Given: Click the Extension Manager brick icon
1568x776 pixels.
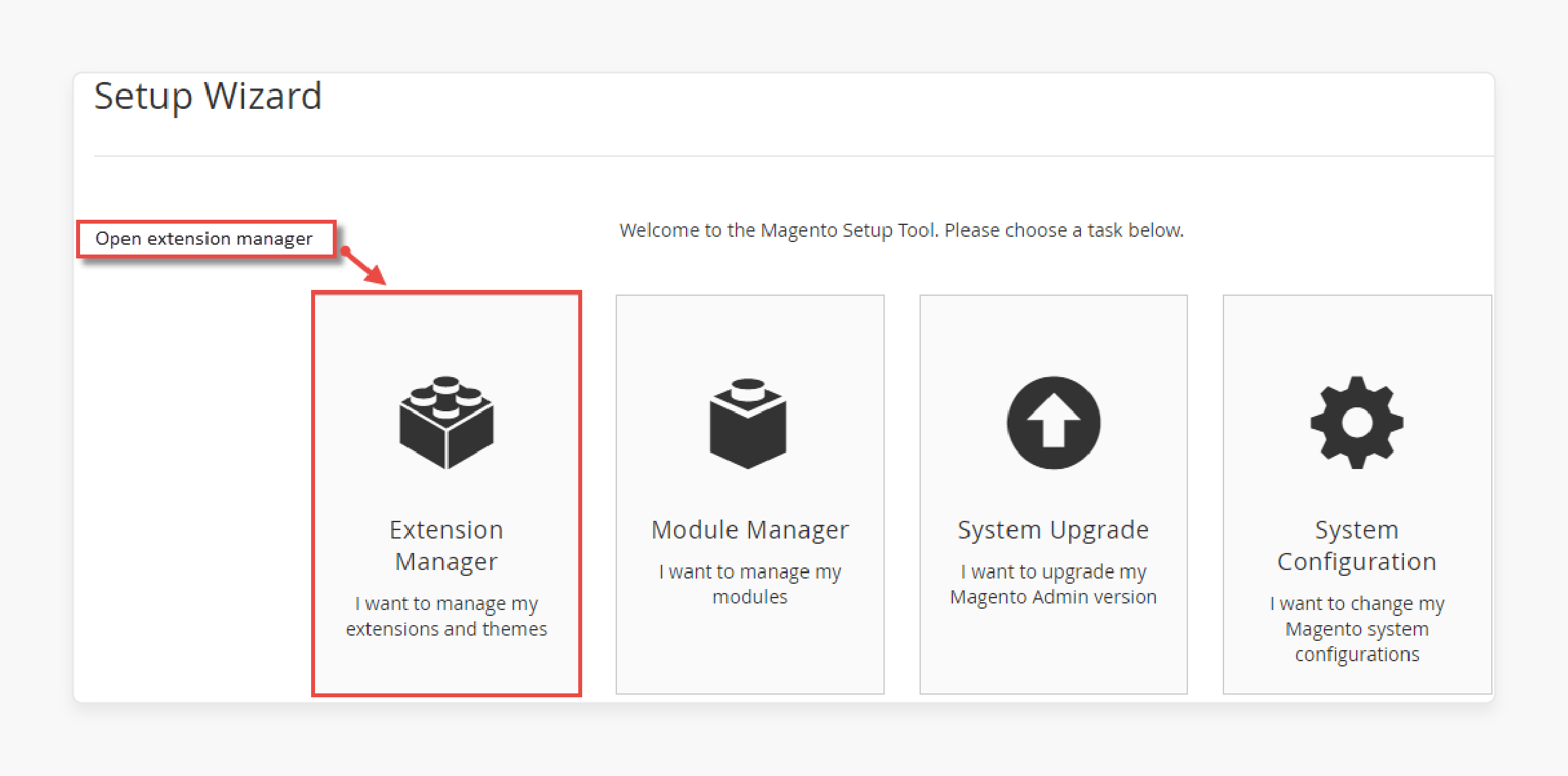Looking at the screenshot, I should 446,422.
